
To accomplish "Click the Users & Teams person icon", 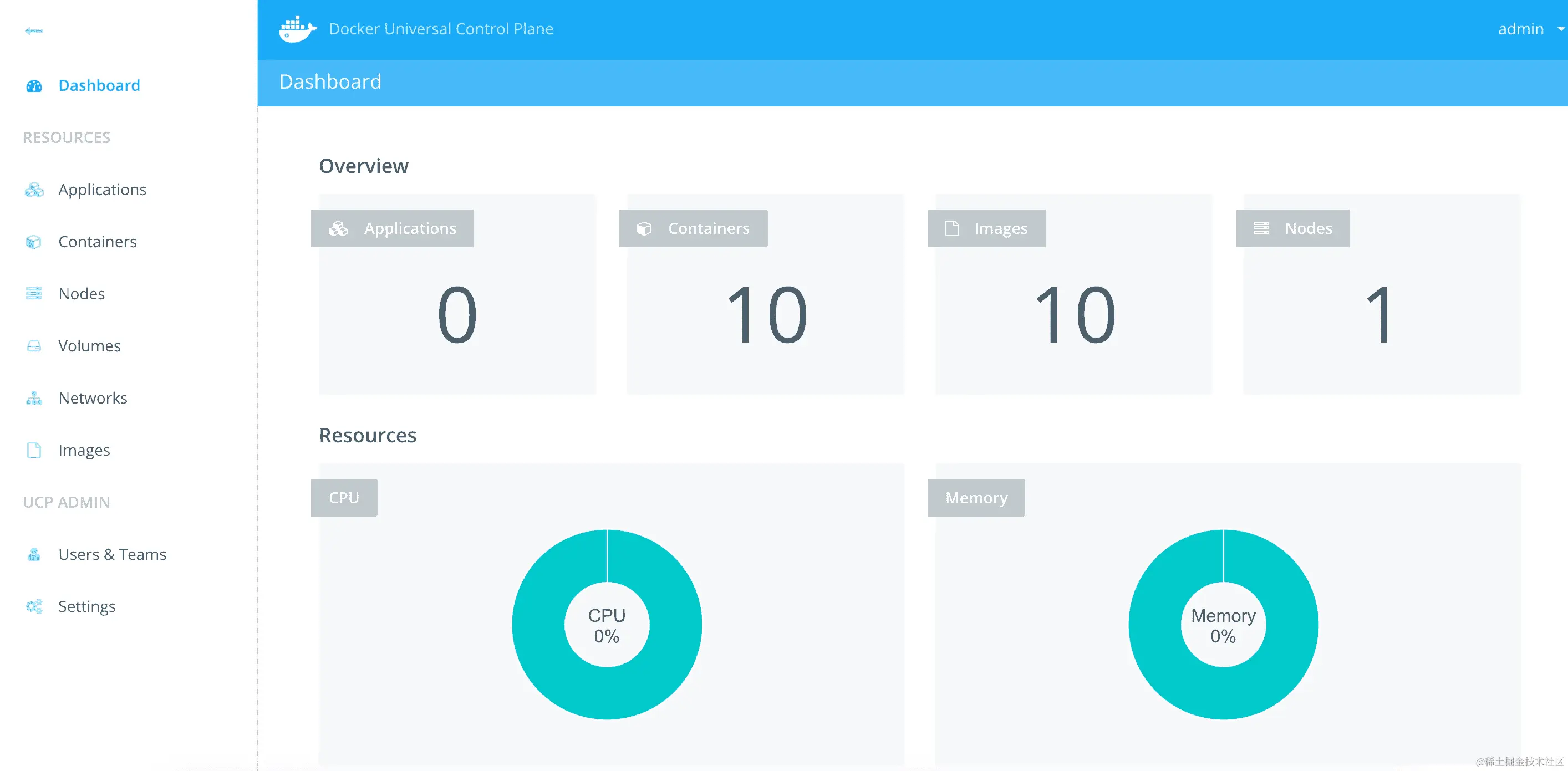I will (33, 554).
